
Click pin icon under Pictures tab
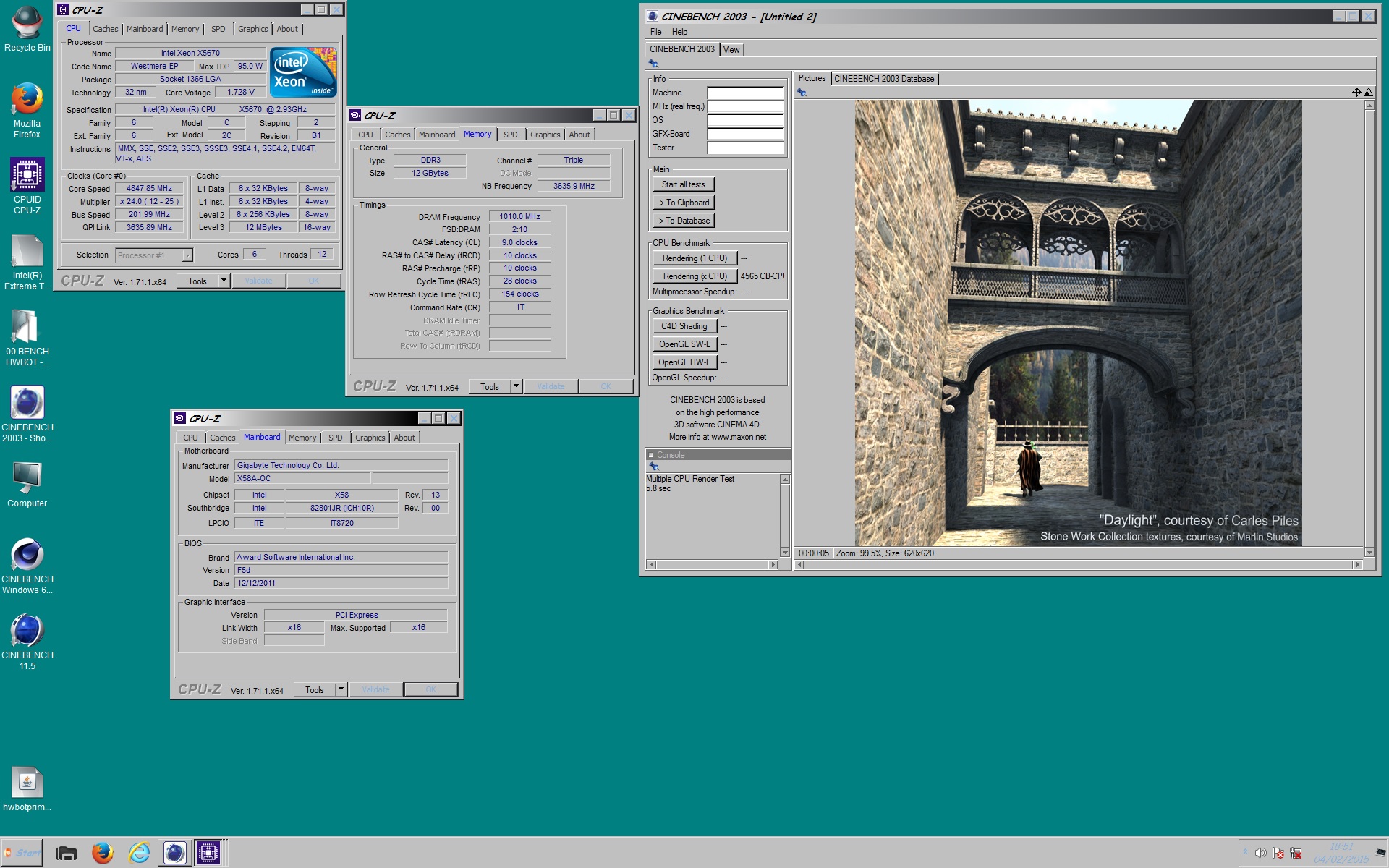[802, 93]
